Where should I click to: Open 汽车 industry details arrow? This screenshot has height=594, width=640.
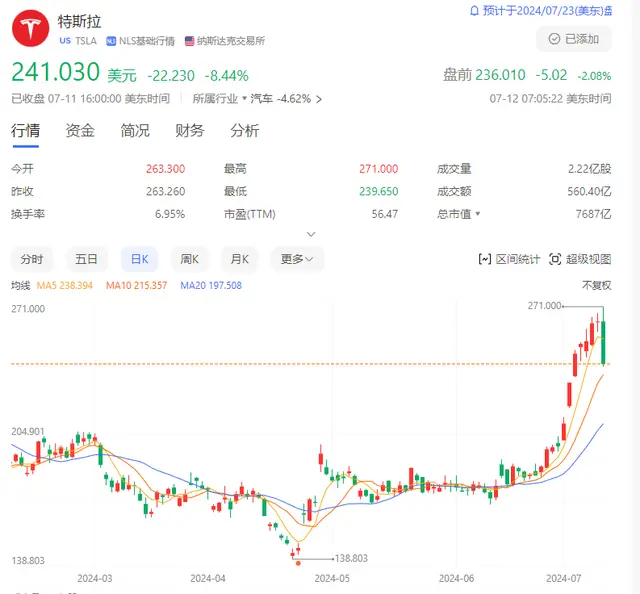point(319,99)
